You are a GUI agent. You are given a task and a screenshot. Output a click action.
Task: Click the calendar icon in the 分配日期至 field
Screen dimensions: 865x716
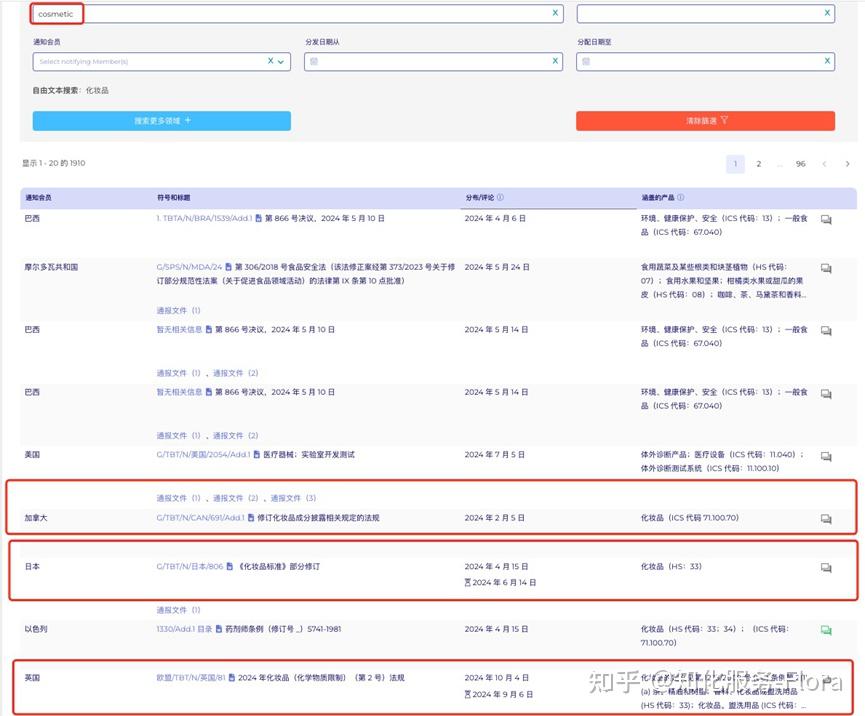[x=586, y=61]
